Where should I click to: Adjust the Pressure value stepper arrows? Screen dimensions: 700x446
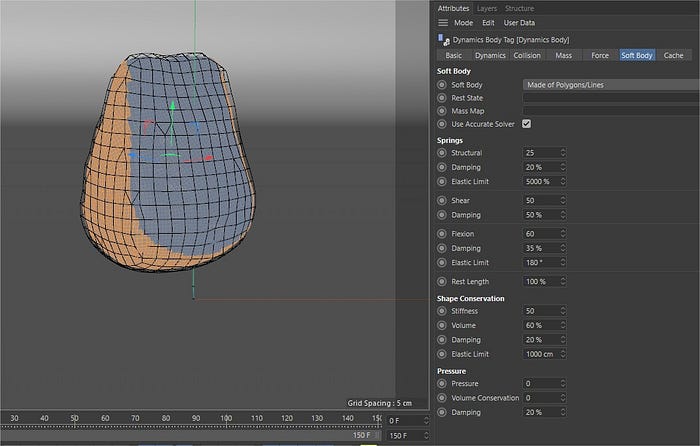(563, 383)
